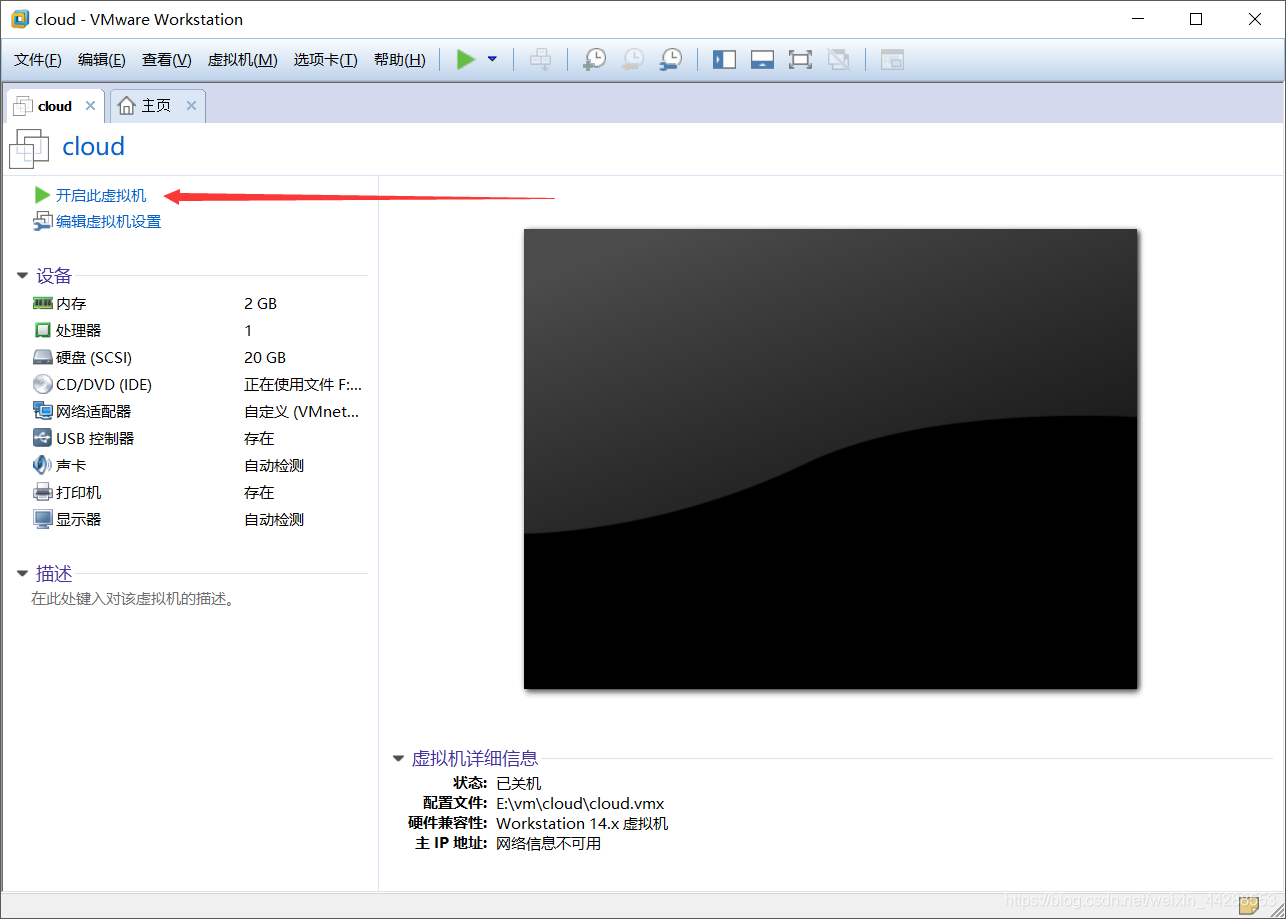Click the cloud VM icon beside the title

[x=28, y=148]
